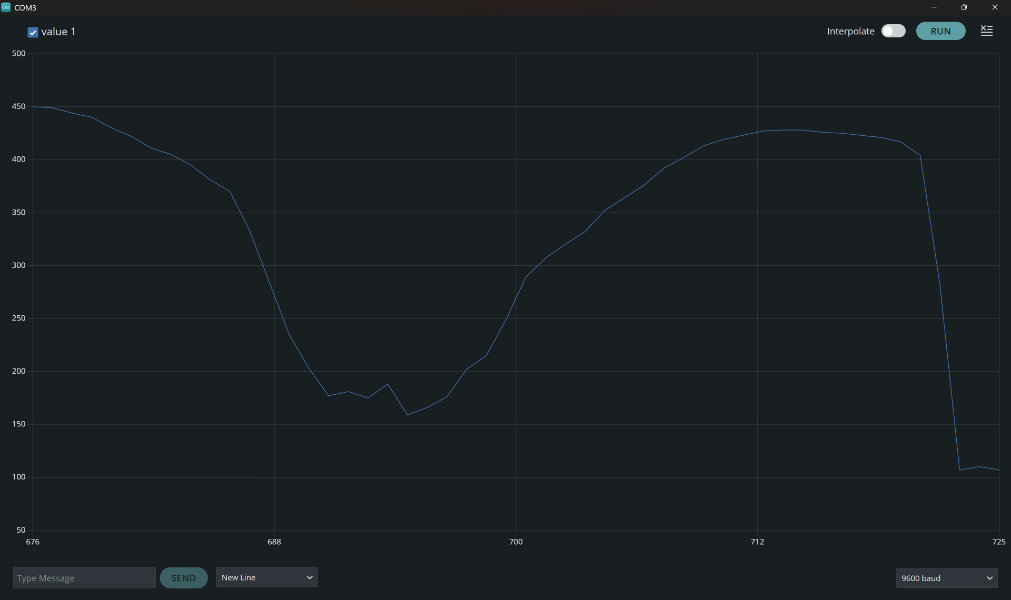Click the Arduino COM3 window icon
This screenshot has width=1011, height=600.
(x=6, y=7)
